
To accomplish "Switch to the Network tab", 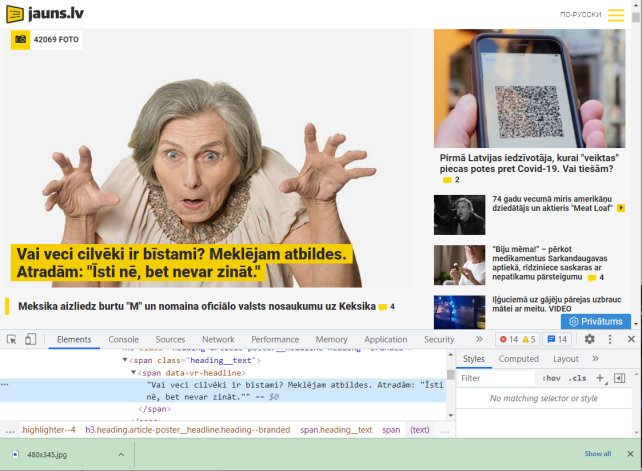I will tap(218, 339).
